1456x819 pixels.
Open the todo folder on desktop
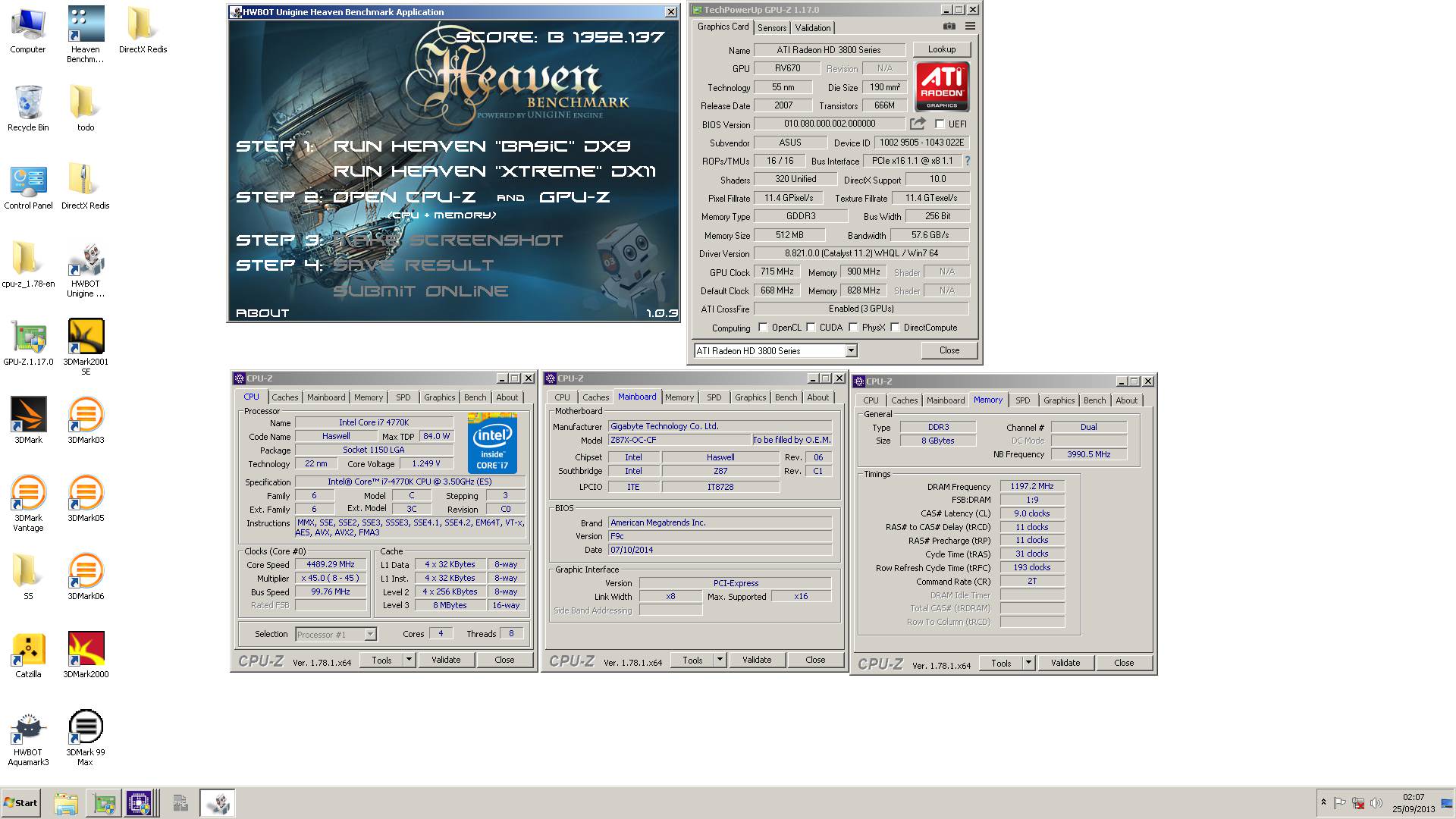point(86,108)
